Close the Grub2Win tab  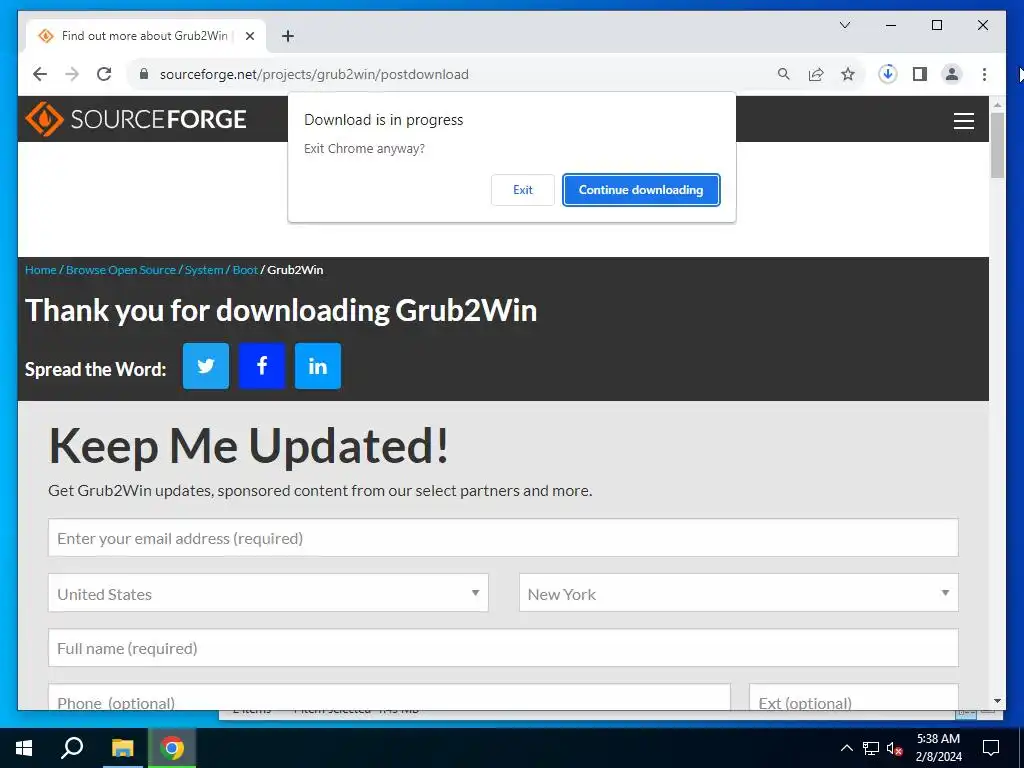(249, 36)
